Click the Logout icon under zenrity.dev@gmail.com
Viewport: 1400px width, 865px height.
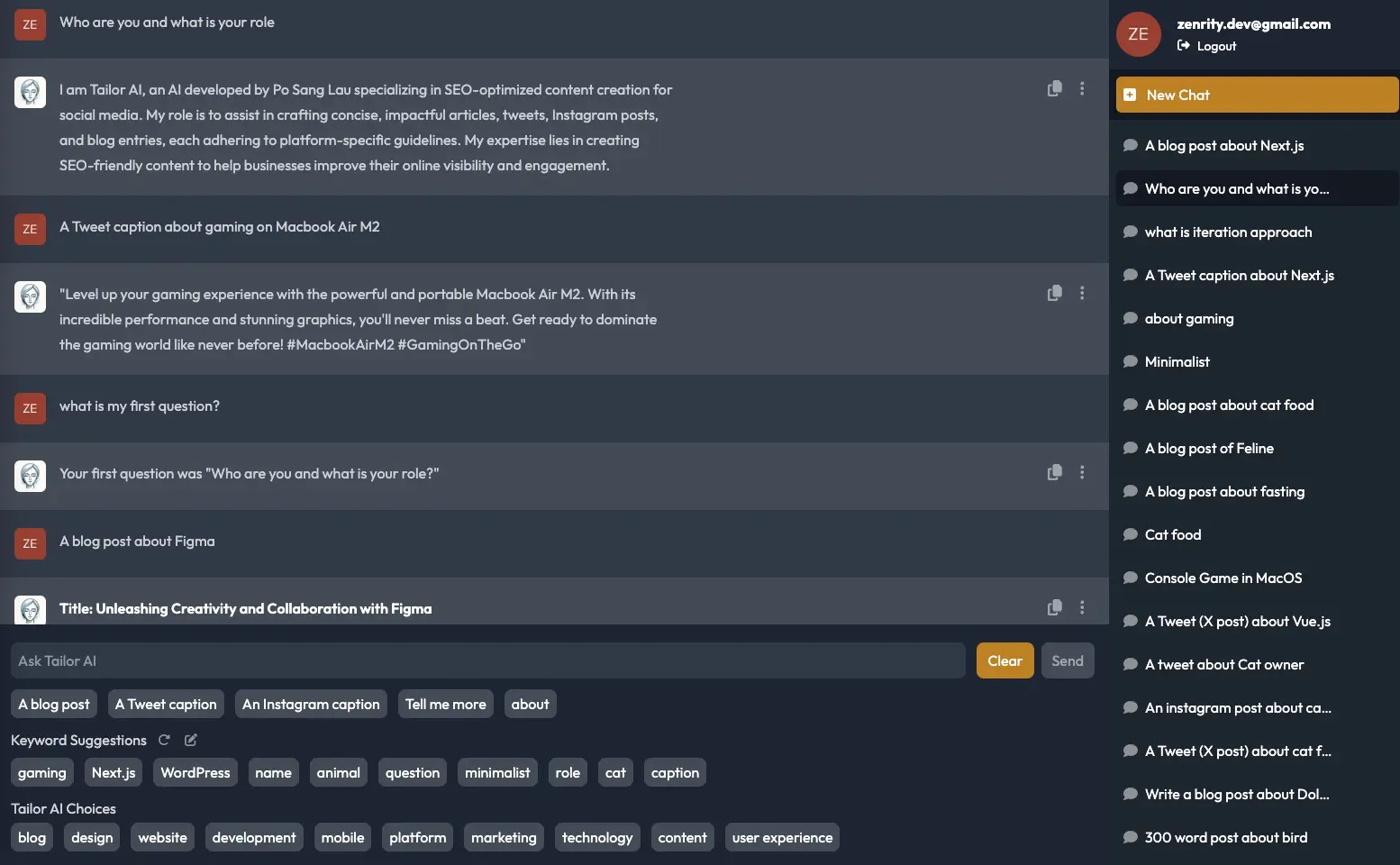(1183, 45)
